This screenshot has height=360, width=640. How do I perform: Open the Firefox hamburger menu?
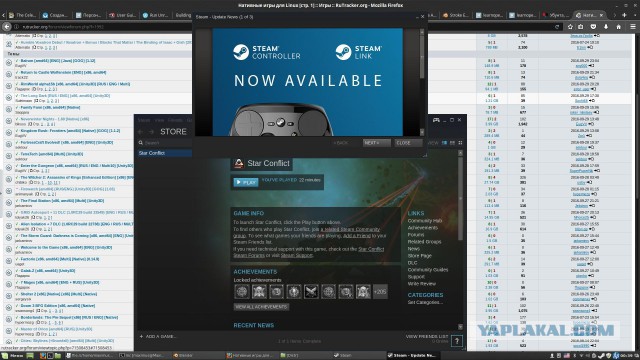[x=633, y=27]
